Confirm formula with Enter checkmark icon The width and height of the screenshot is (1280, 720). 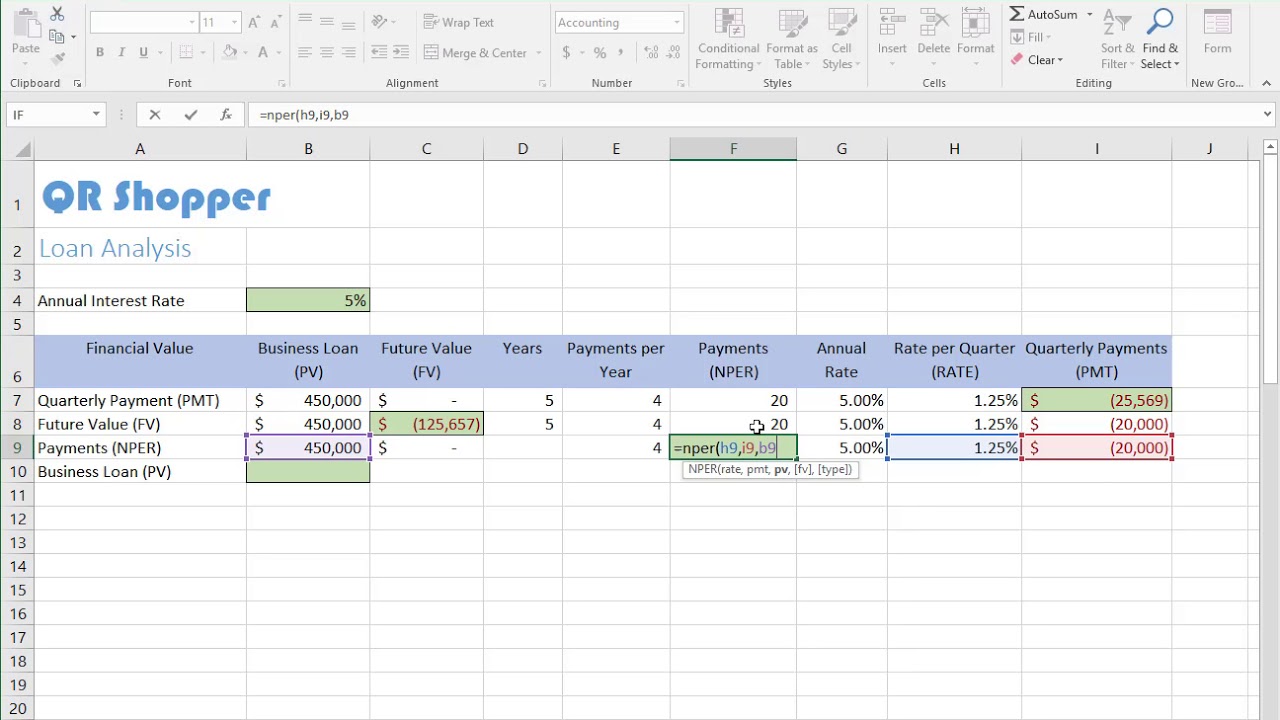coord(190,115)
